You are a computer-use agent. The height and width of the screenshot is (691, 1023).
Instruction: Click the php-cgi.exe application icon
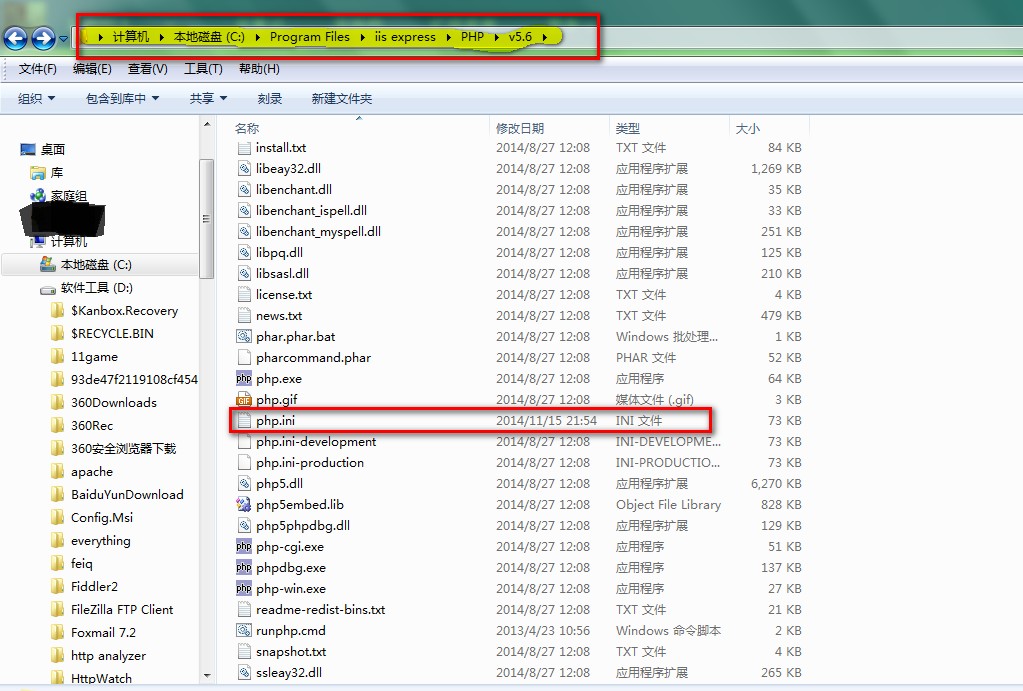pyautogui.click(x=244, y=547)
